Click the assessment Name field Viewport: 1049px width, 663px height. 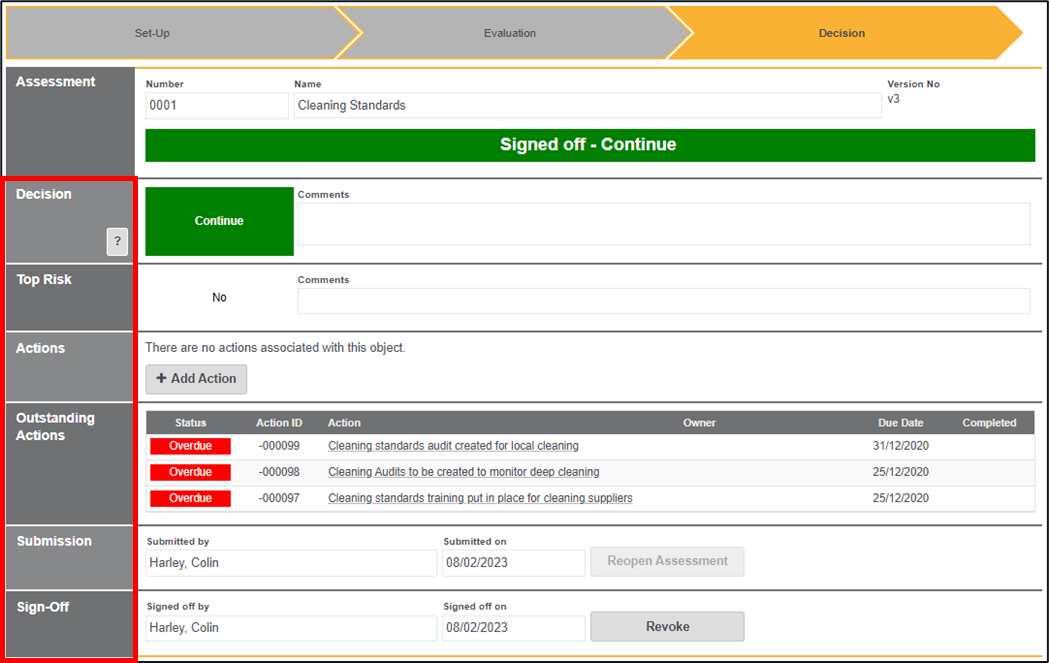587,105
